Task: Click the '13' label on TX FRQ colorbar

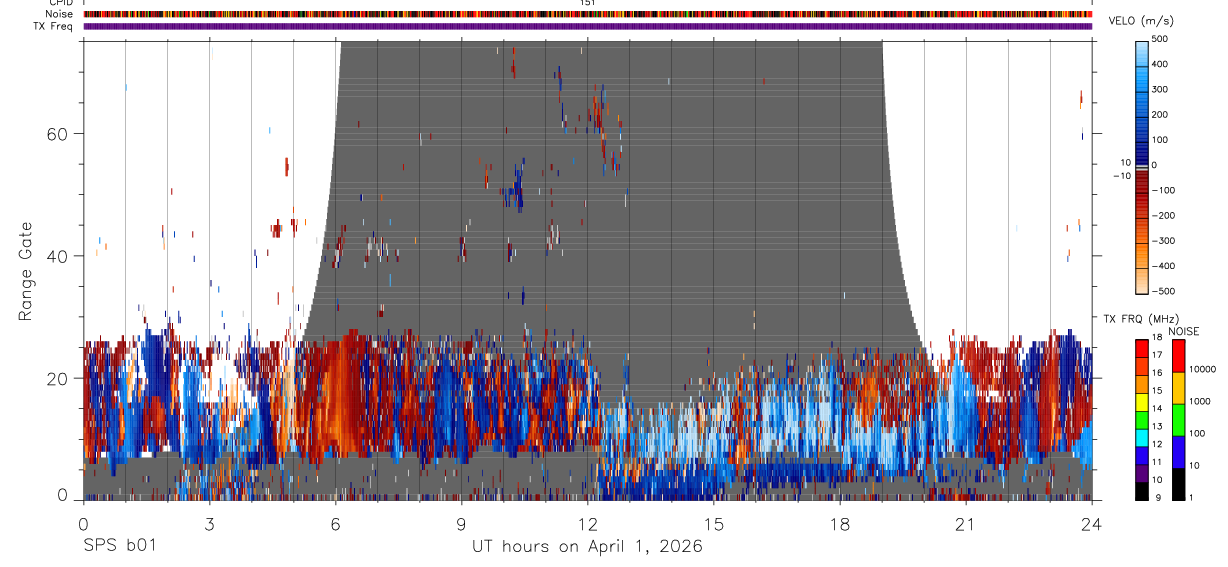Action: [x=1157, y=426]
